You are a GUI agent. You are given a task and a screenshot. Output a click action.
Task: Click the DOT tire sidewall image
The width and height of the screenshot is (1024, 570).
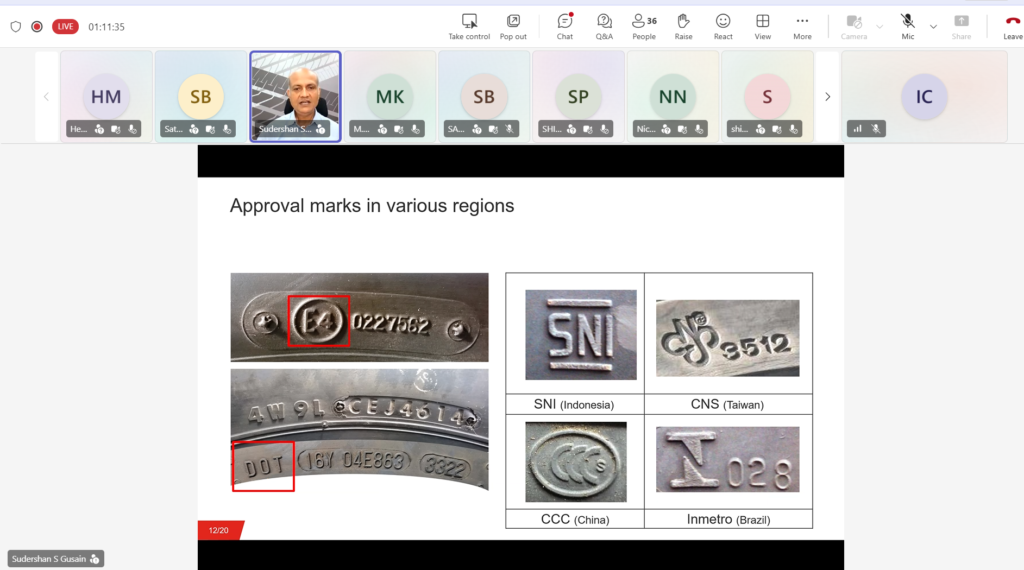click(359, 430)
